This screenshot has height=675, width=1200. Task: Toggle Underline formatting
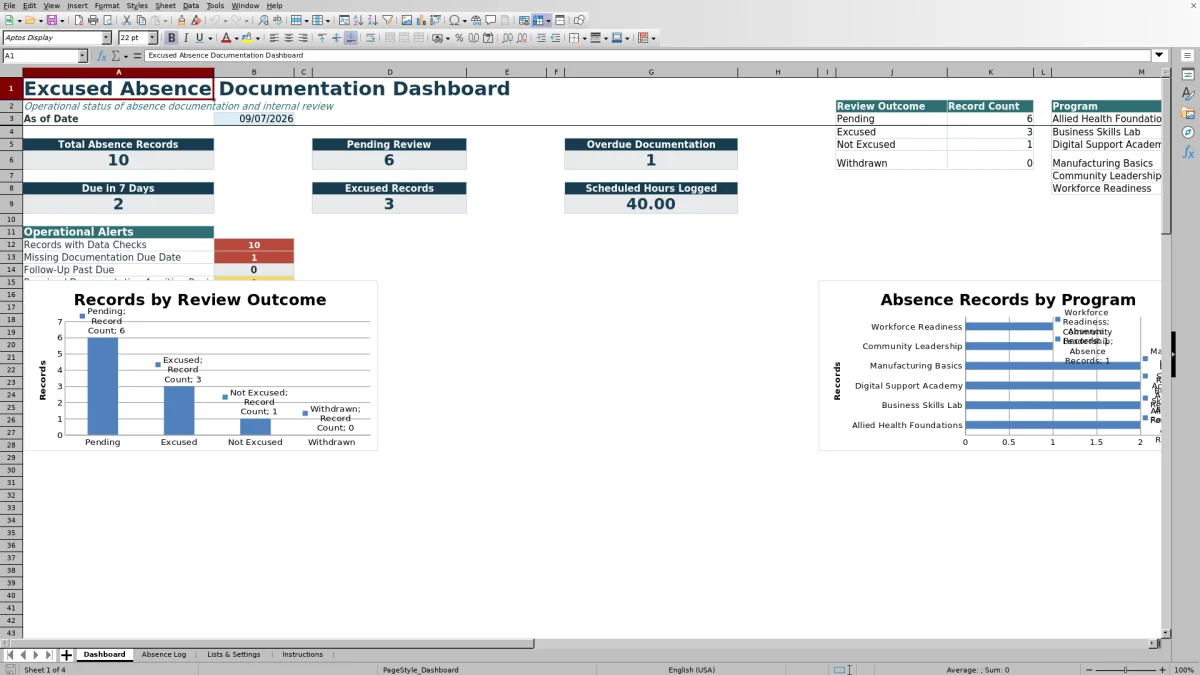200,38
